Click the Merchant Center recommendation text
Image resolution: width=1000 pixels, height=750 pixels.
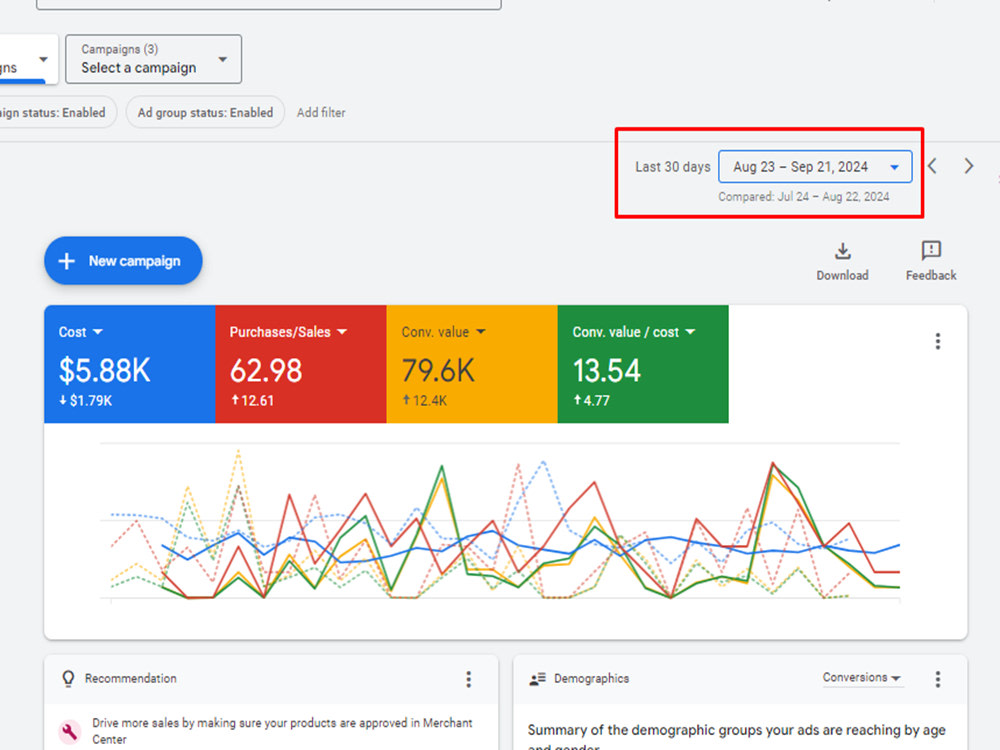tap(283, 731)
